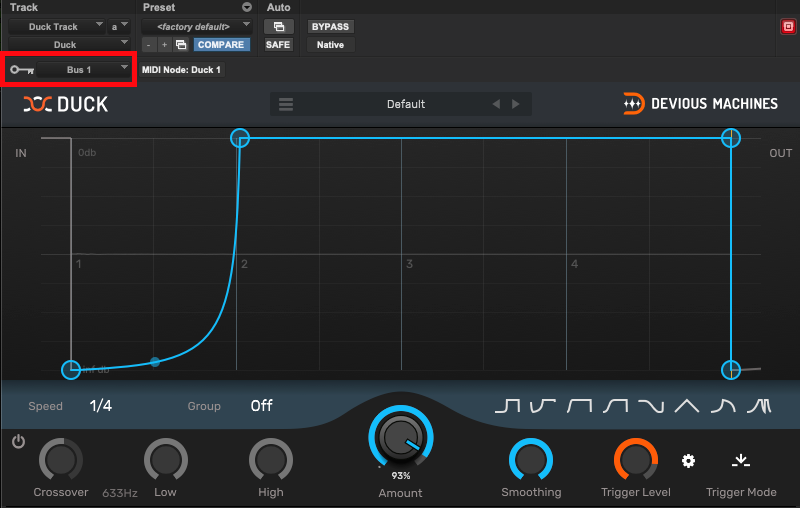The height and width of the screenshot is (508, 800).
Task: Go to previous preset arrow
Action: [496, 104]
